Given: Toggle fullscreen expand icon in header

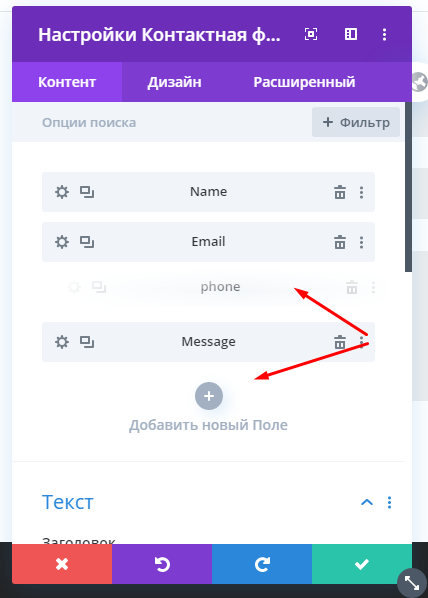Looking at the screenshot, I should click(x=311, y=34).
